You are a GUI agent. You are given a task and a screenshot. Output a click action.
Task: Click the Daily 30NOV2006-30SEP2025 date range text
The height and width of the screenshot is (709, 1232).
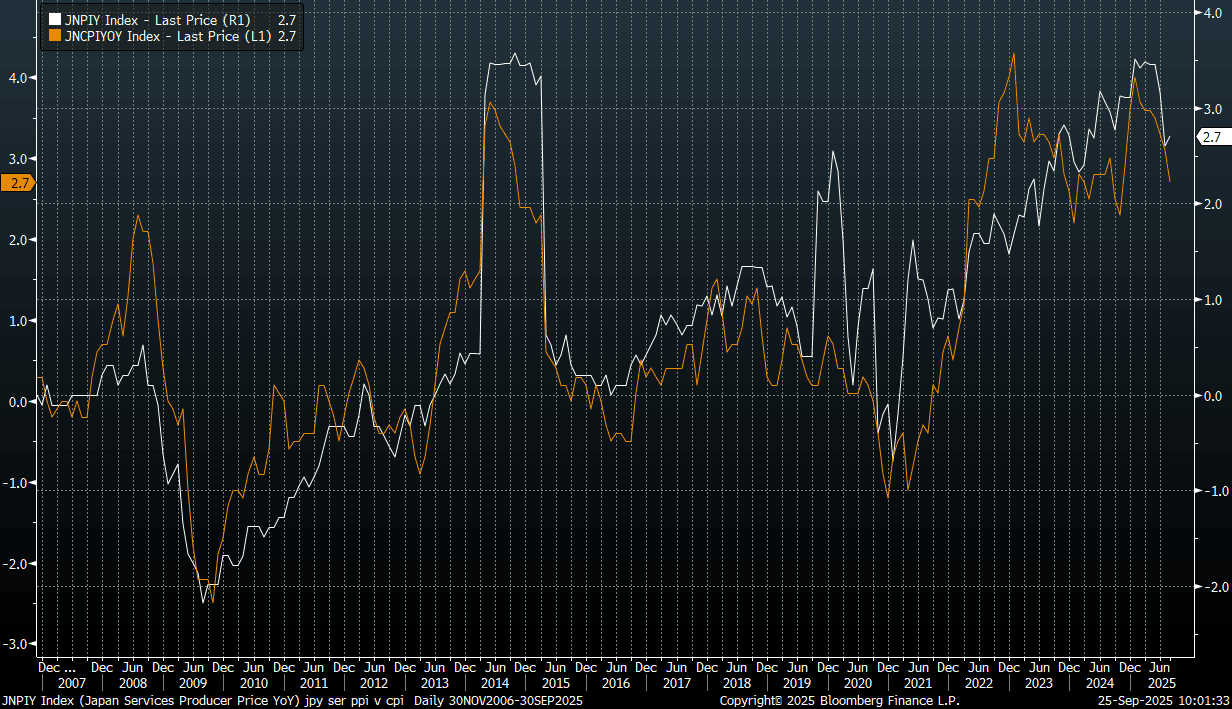point(498,701)
